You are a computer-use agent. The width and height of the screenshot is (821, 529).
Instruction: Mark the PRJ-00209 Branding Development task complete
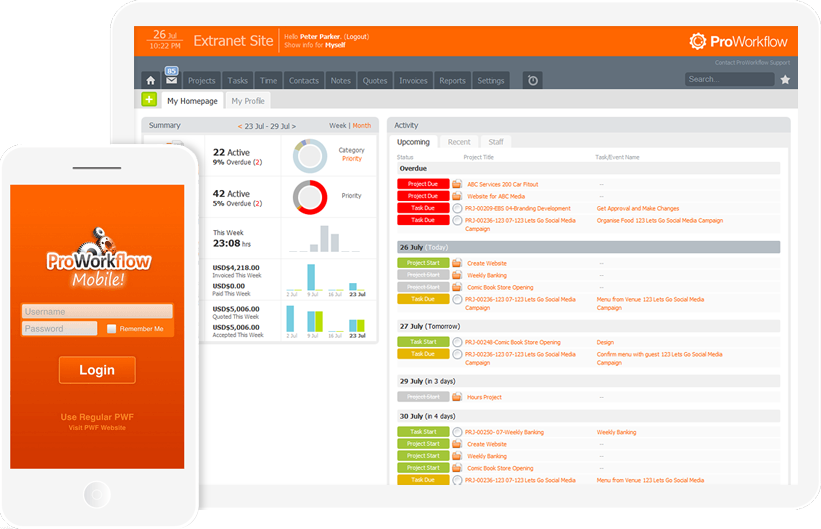(x=457, y=208)
